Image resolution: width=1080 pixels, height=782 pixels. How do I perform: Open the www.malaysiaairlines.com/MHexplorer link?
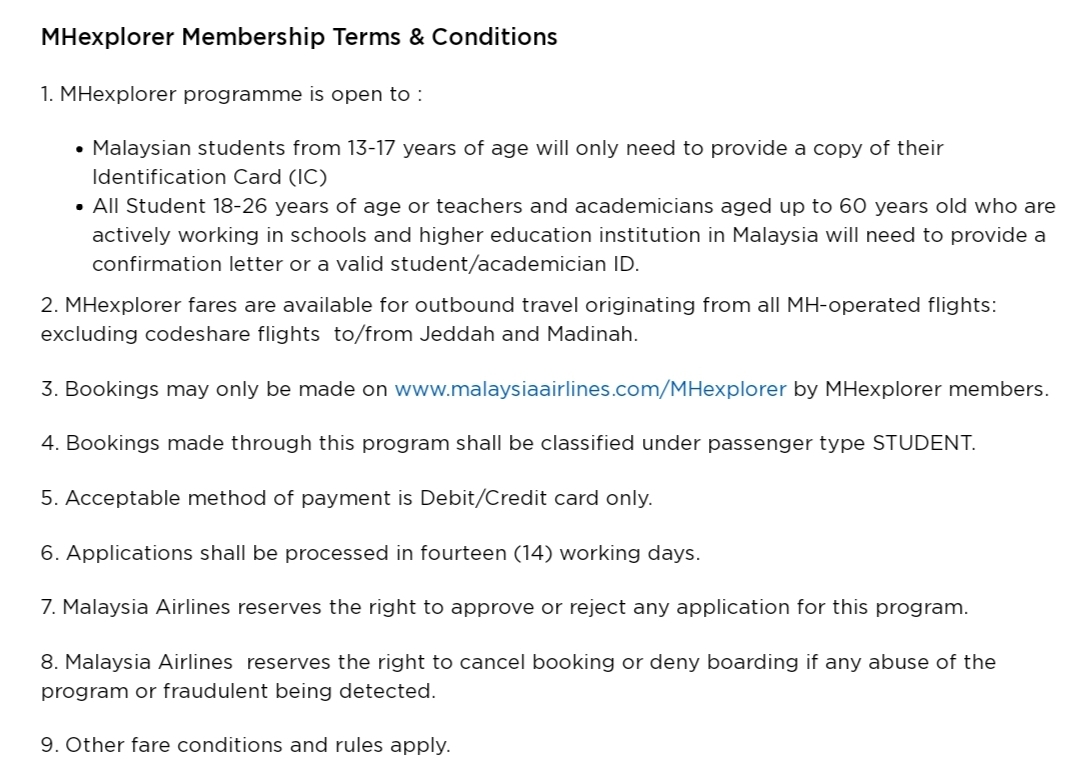(x=590, y=389)
